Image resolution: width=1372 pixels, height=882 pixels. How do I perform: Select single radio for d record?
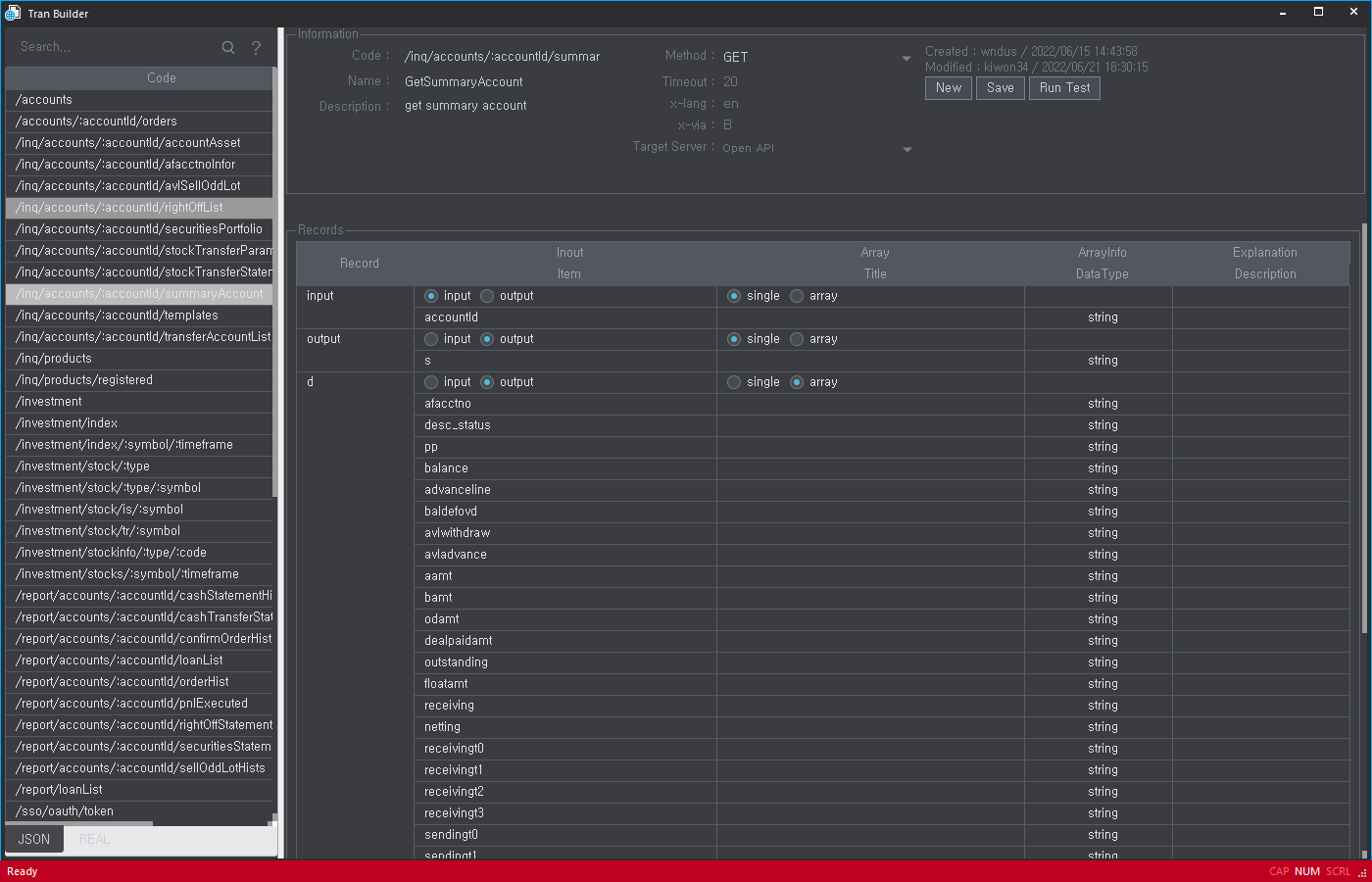[734, 382]
